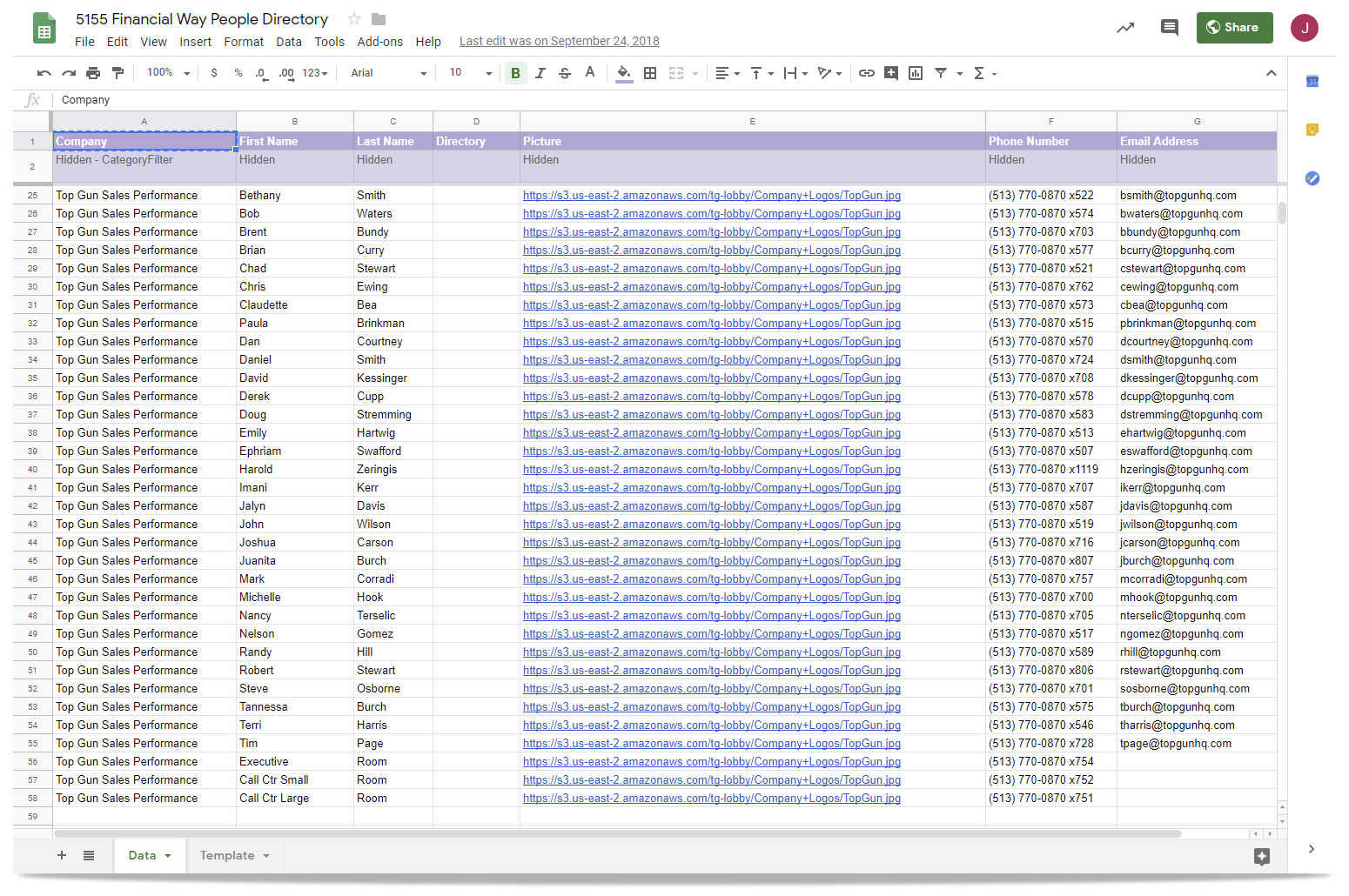Open the Data menu
This screenshot has width=1349, height=896.
[x=289, y=42]
